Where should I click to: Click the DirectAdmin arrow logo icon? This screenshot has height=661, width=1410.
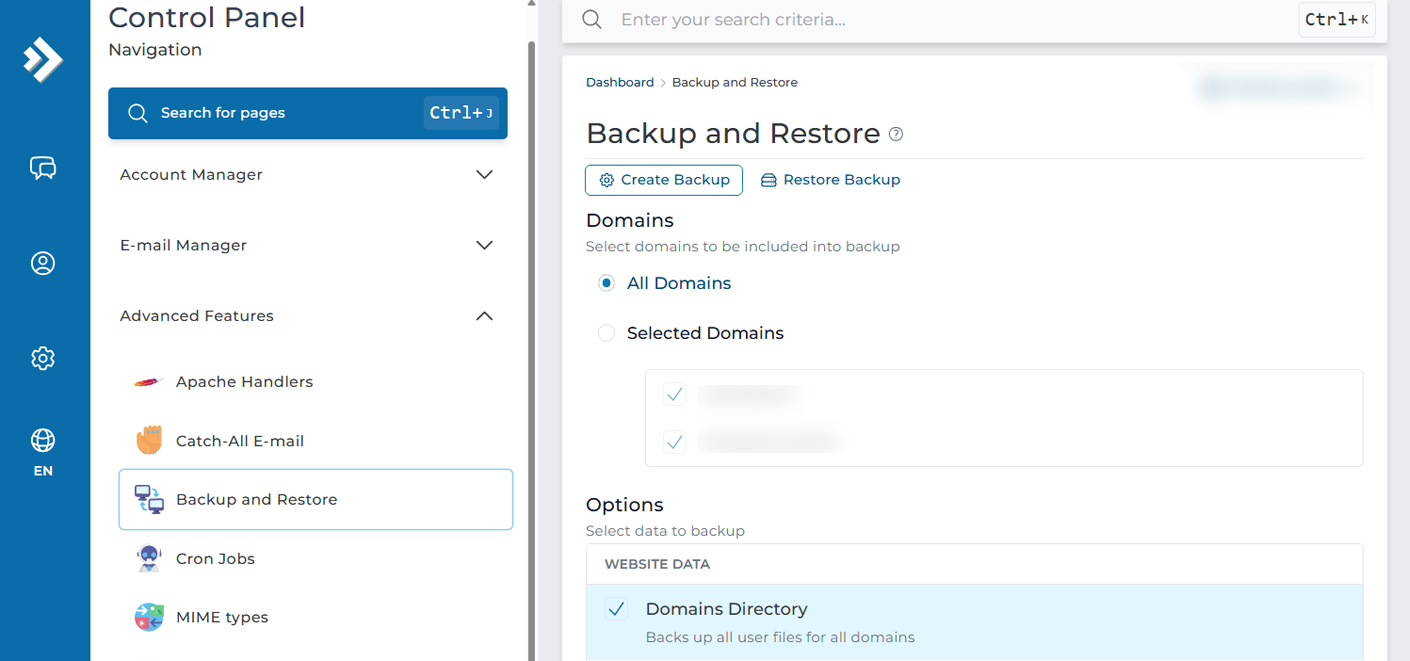click(x=43, y=59)
